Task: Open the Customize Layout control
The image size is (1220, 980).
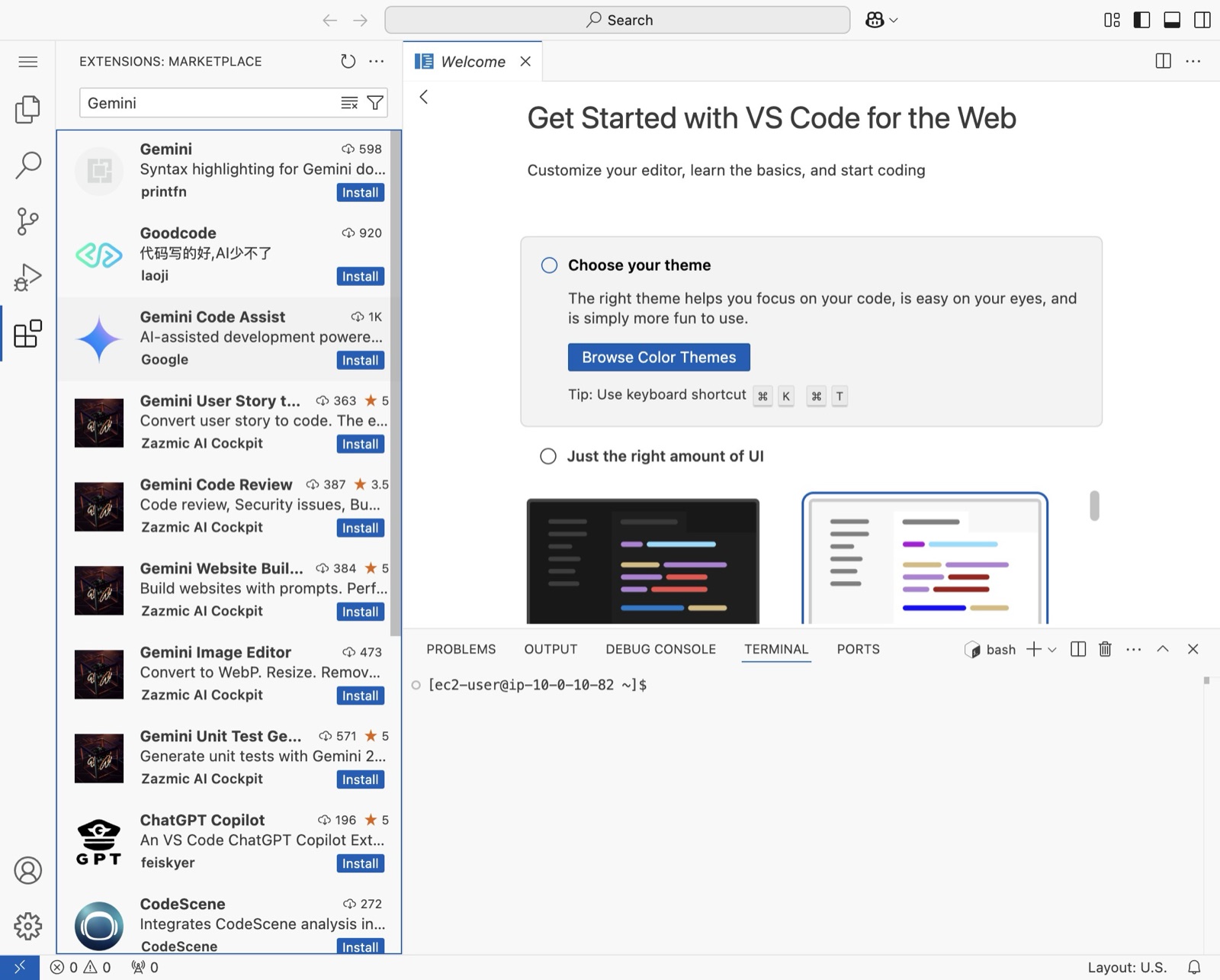Action: [x=1112, y=20]
